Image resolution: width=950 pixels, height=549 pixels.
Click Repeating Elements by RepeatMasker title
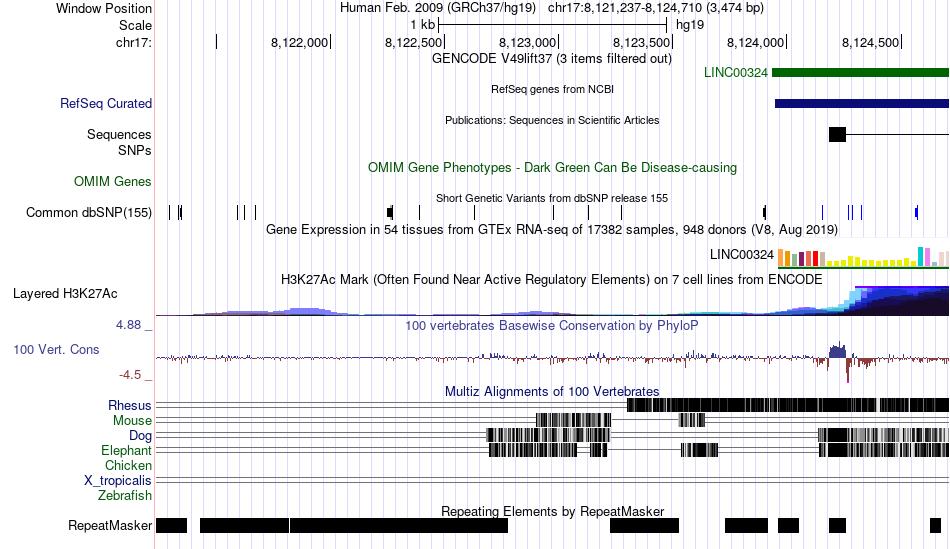point(552,511)
